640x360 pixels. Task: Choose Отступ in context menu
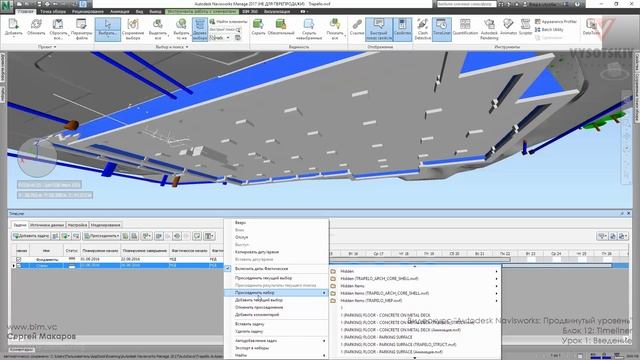point(241,237)
